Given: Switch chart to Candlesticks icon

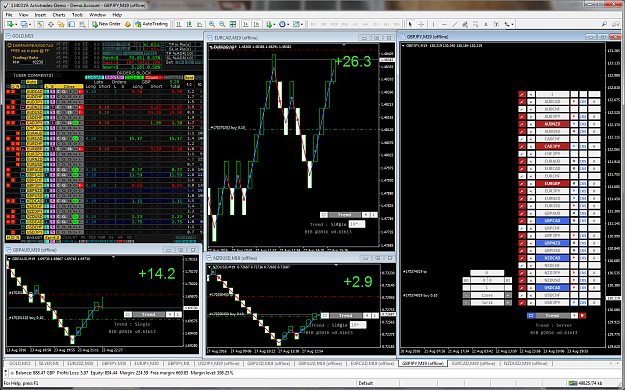Looking at the screenshot, I should tap(189, 24).
